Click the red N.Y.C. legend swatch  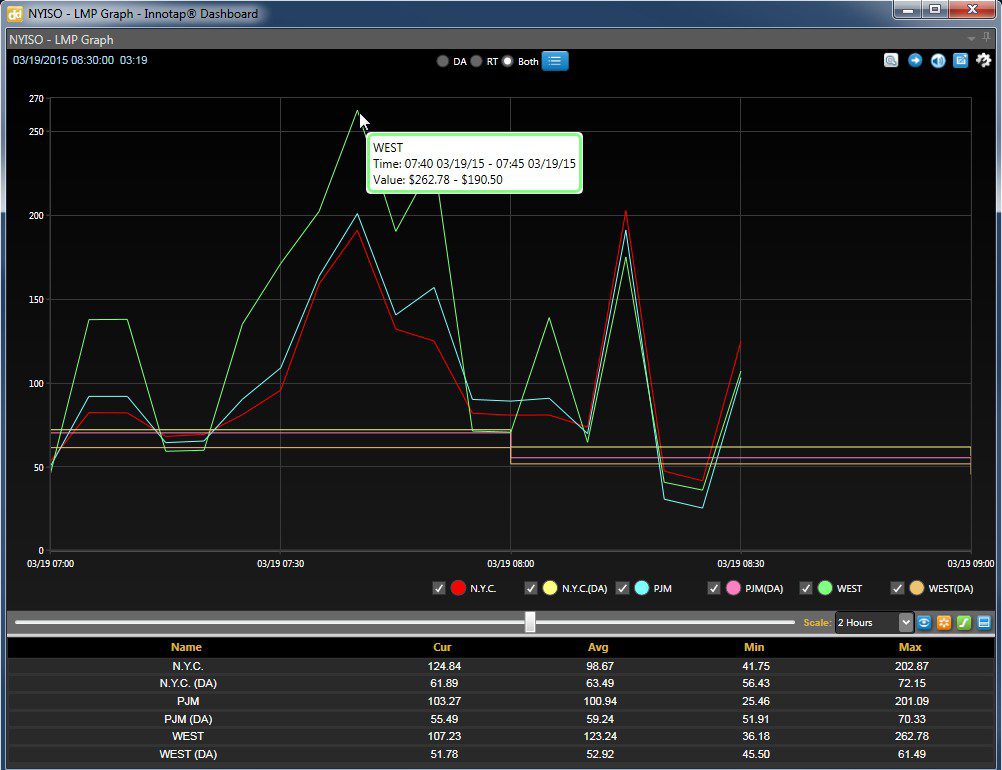458,588
